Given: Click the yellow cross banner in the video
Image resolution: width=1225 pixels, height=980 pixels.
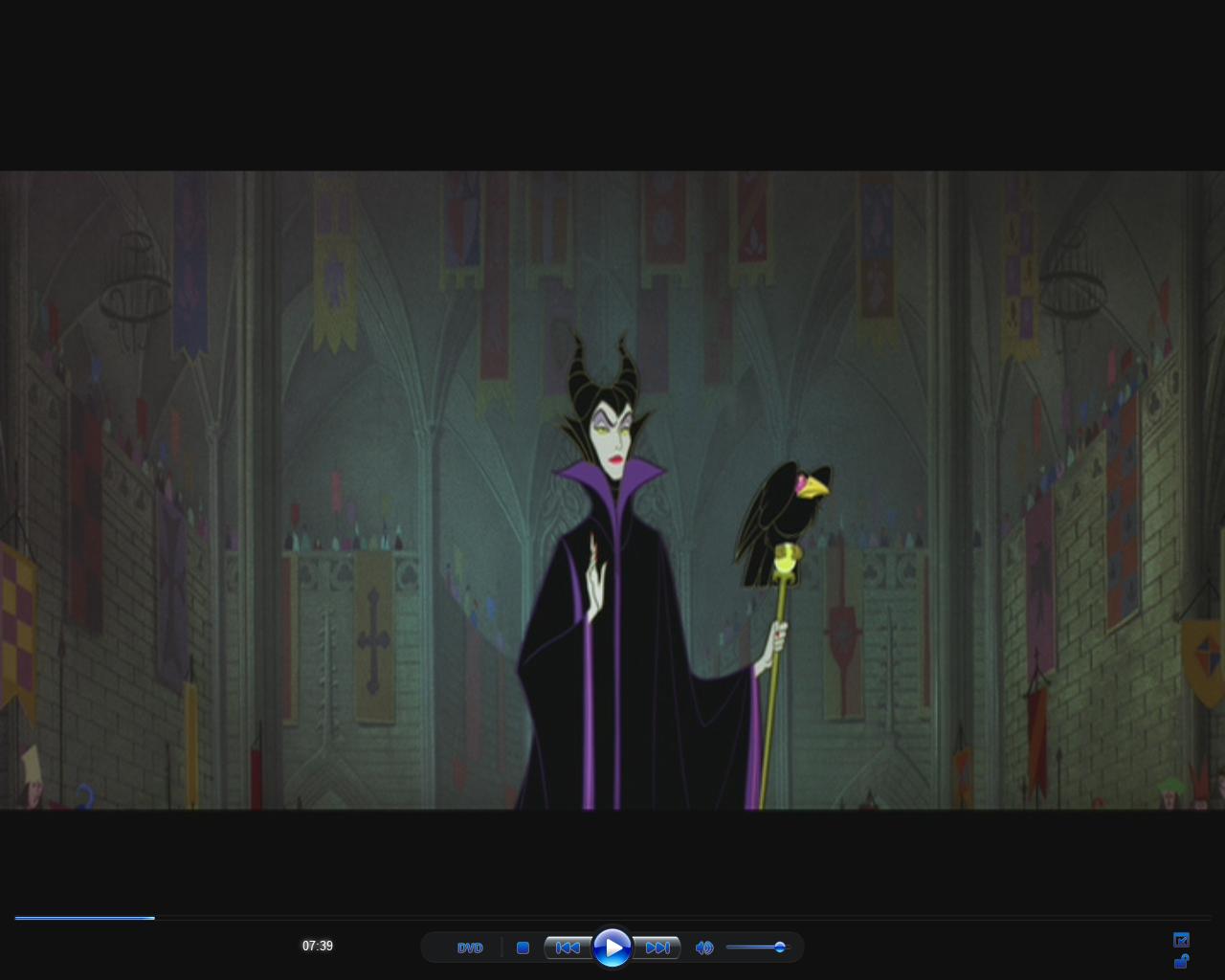Looking at the screenshot, I should tap(373, 636).
